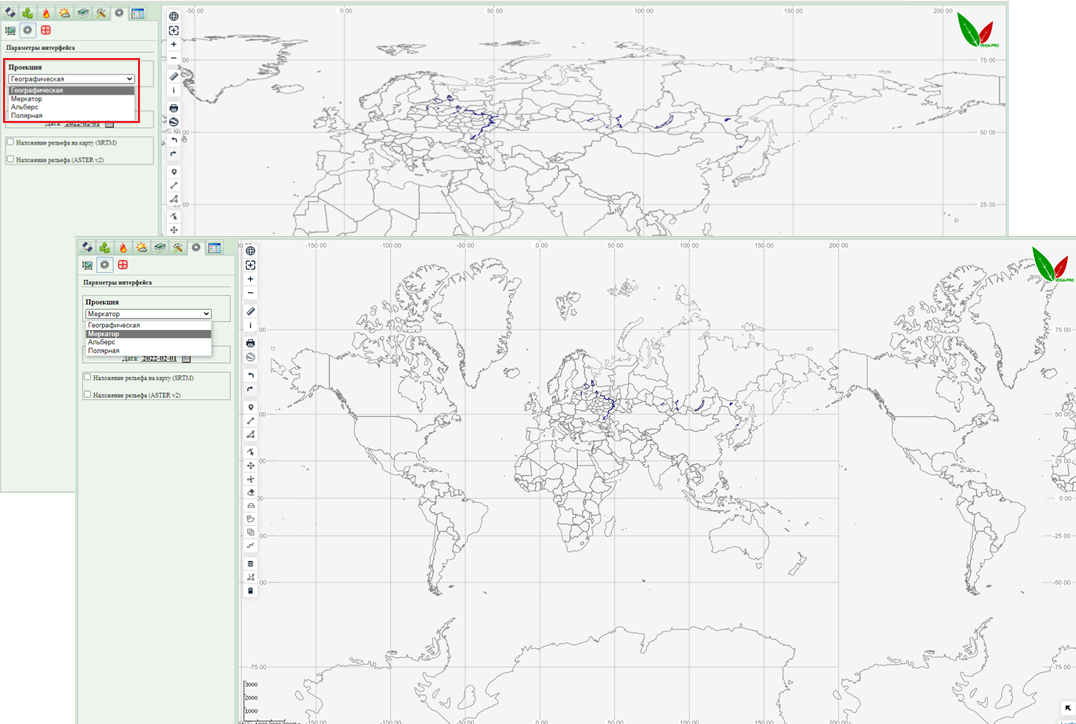Click the date link 2022-02-01 in foreground window
1076x724 pixels.
159,358
